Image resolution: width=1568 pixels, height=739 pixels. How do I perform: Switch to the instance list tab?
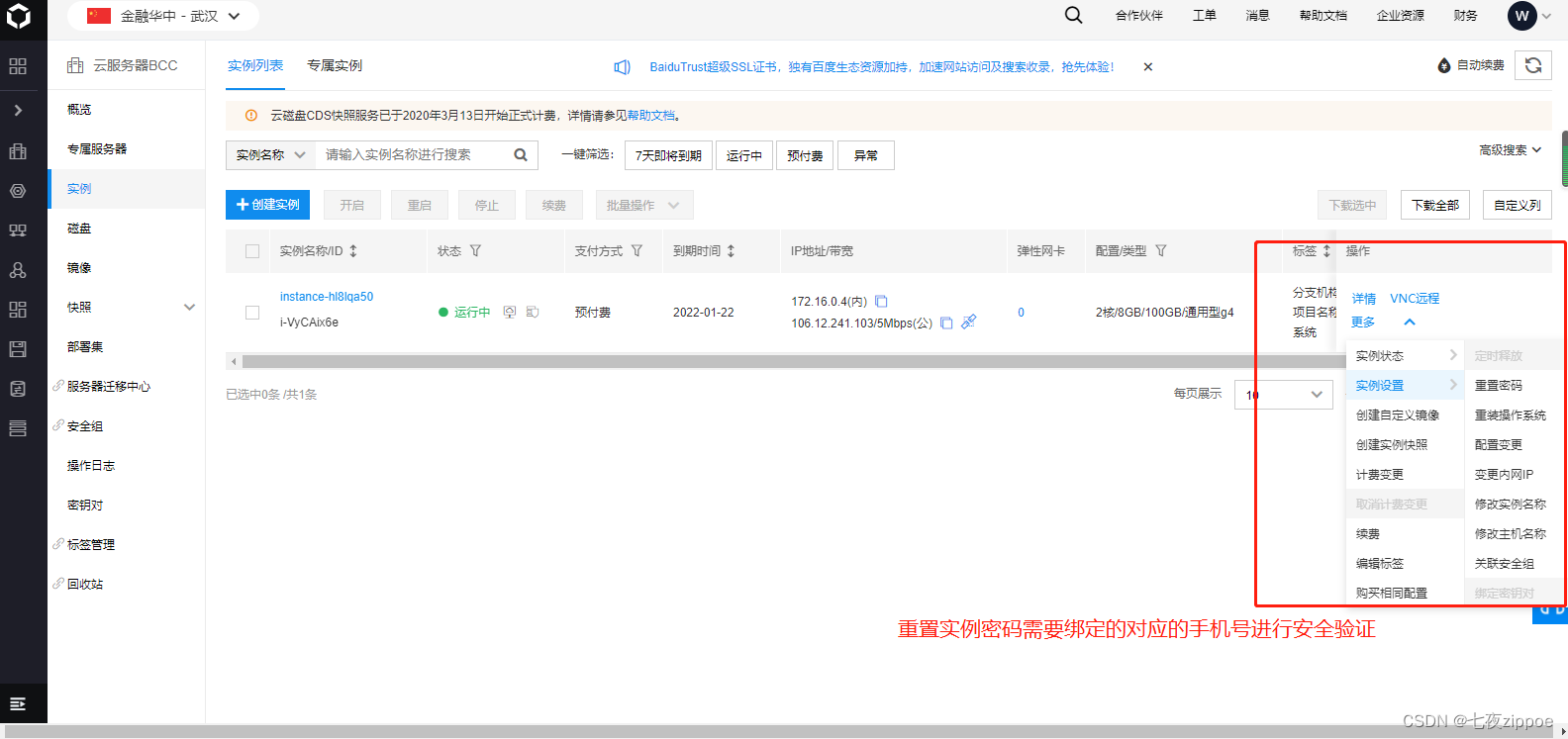255,65
